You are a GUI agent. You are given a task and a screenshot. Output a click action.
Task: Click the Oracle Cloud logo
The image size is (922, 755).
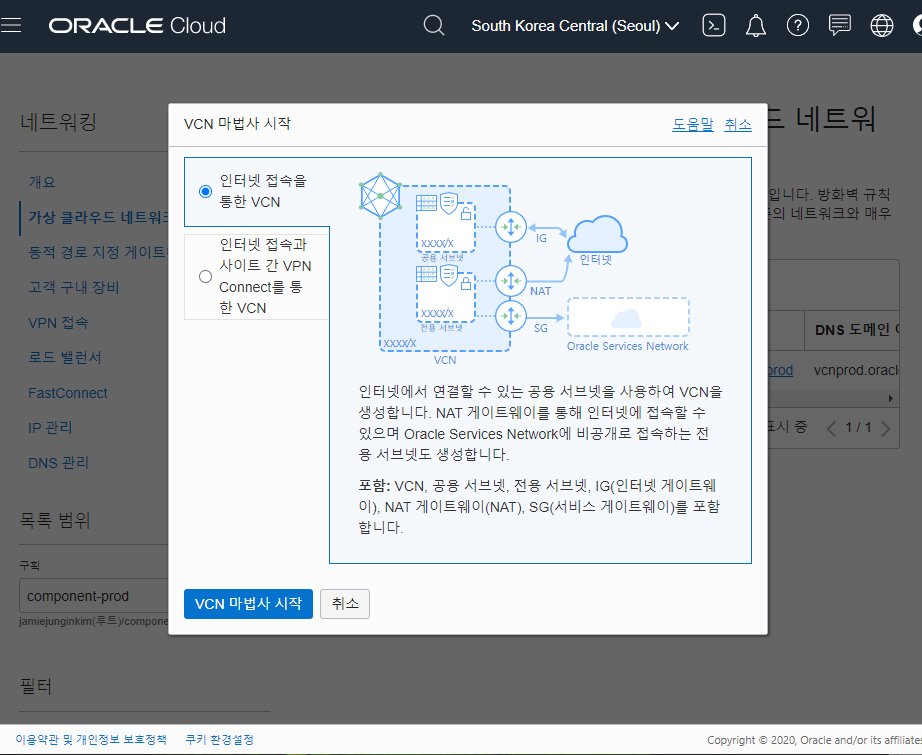pos(137,25)
